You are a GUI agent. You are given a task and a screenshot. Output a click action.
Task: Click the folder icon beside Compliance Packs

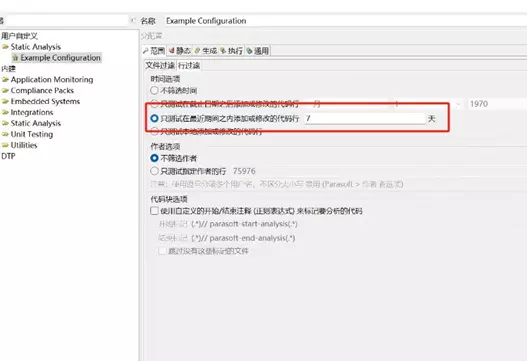click(x=5, y=91)
